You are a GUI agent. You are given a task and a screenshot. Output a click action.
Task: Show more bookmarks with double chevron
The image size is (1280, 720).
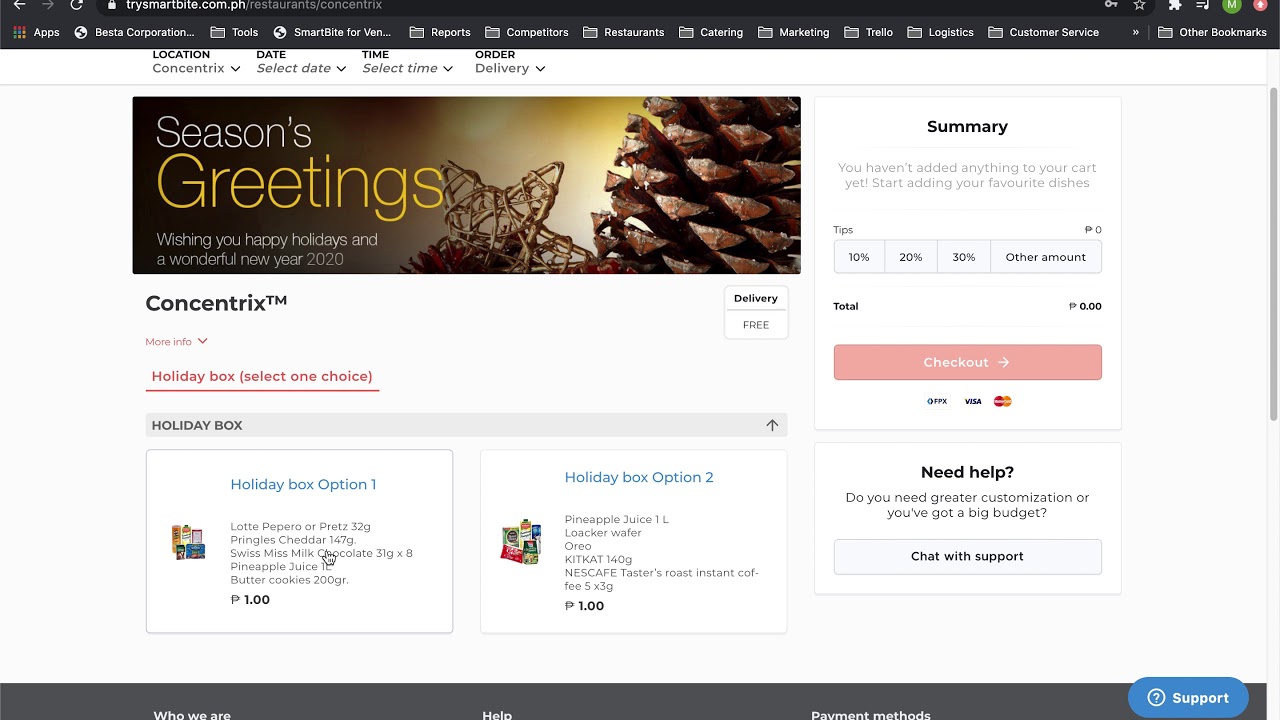1136,32
